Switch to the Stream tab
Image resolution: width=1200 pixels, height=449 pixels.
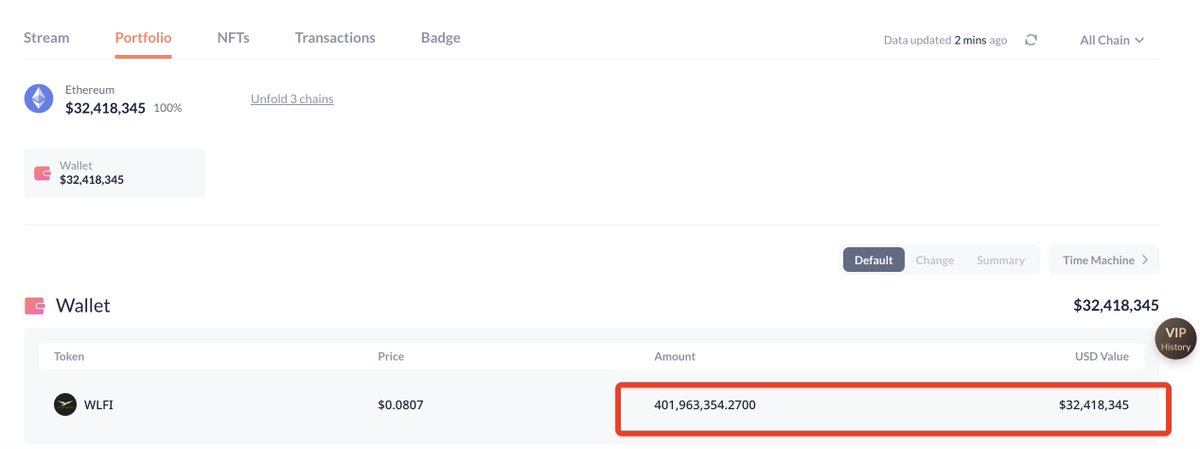click(47, 38)
